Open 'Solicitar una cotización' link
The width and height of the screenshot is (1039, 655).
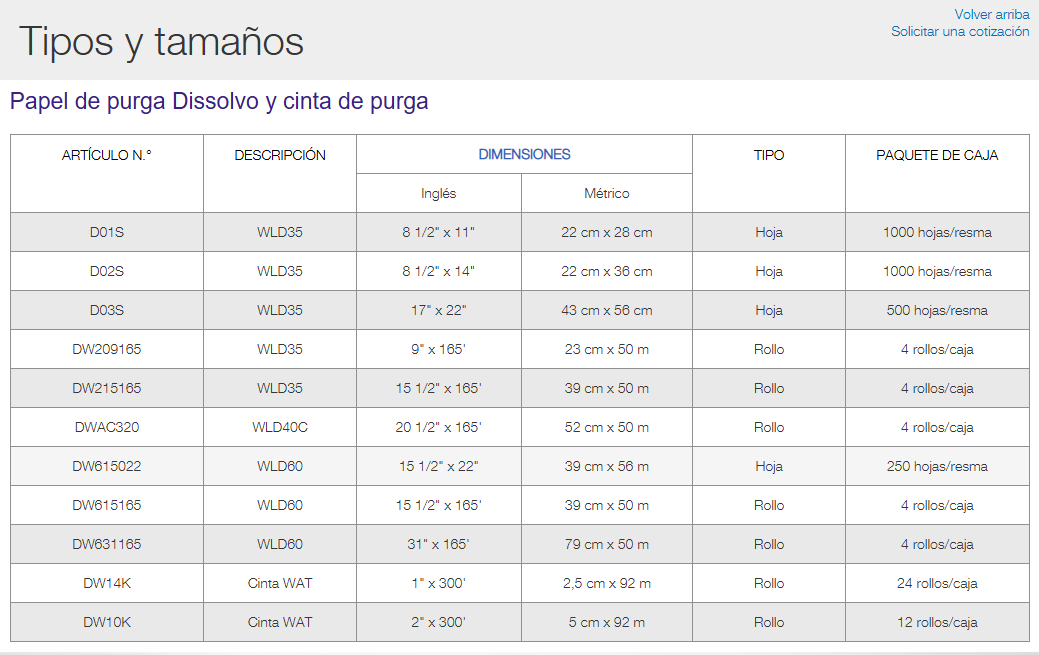pos(960,32)
